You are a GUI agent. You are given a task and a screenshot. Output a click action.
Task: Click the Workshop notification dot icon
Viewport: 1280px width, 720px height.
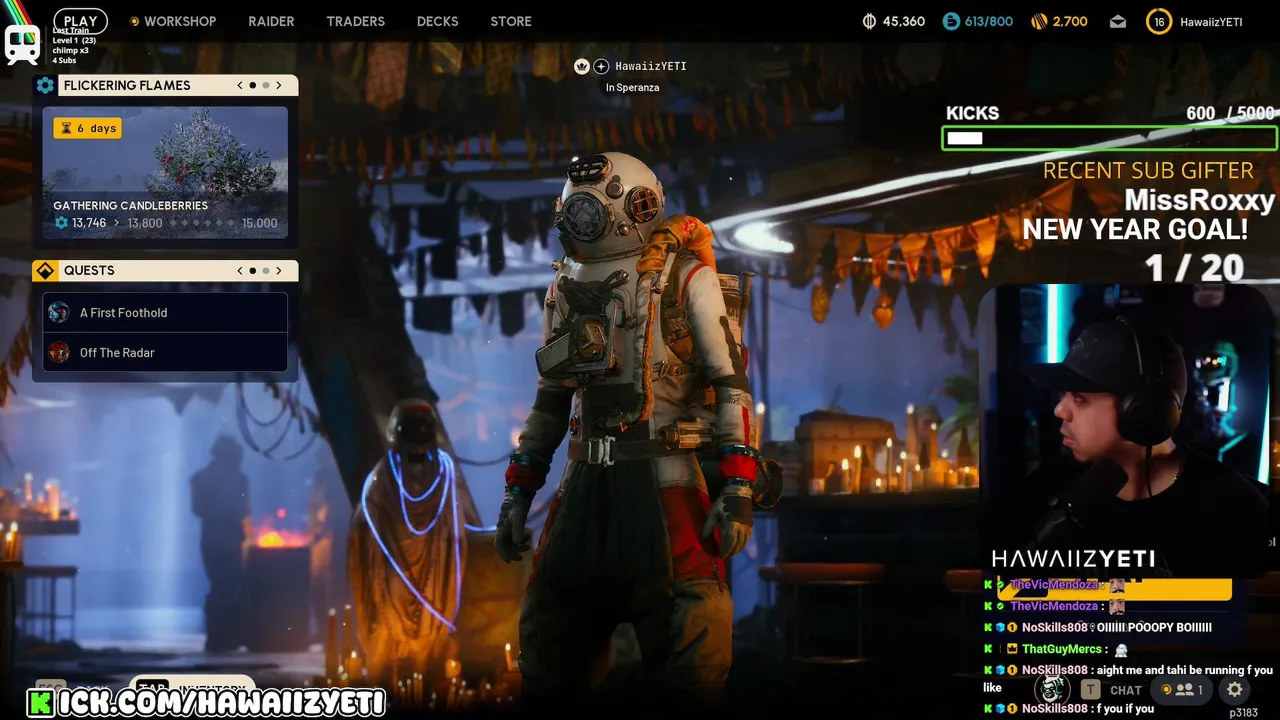point(134,21)
